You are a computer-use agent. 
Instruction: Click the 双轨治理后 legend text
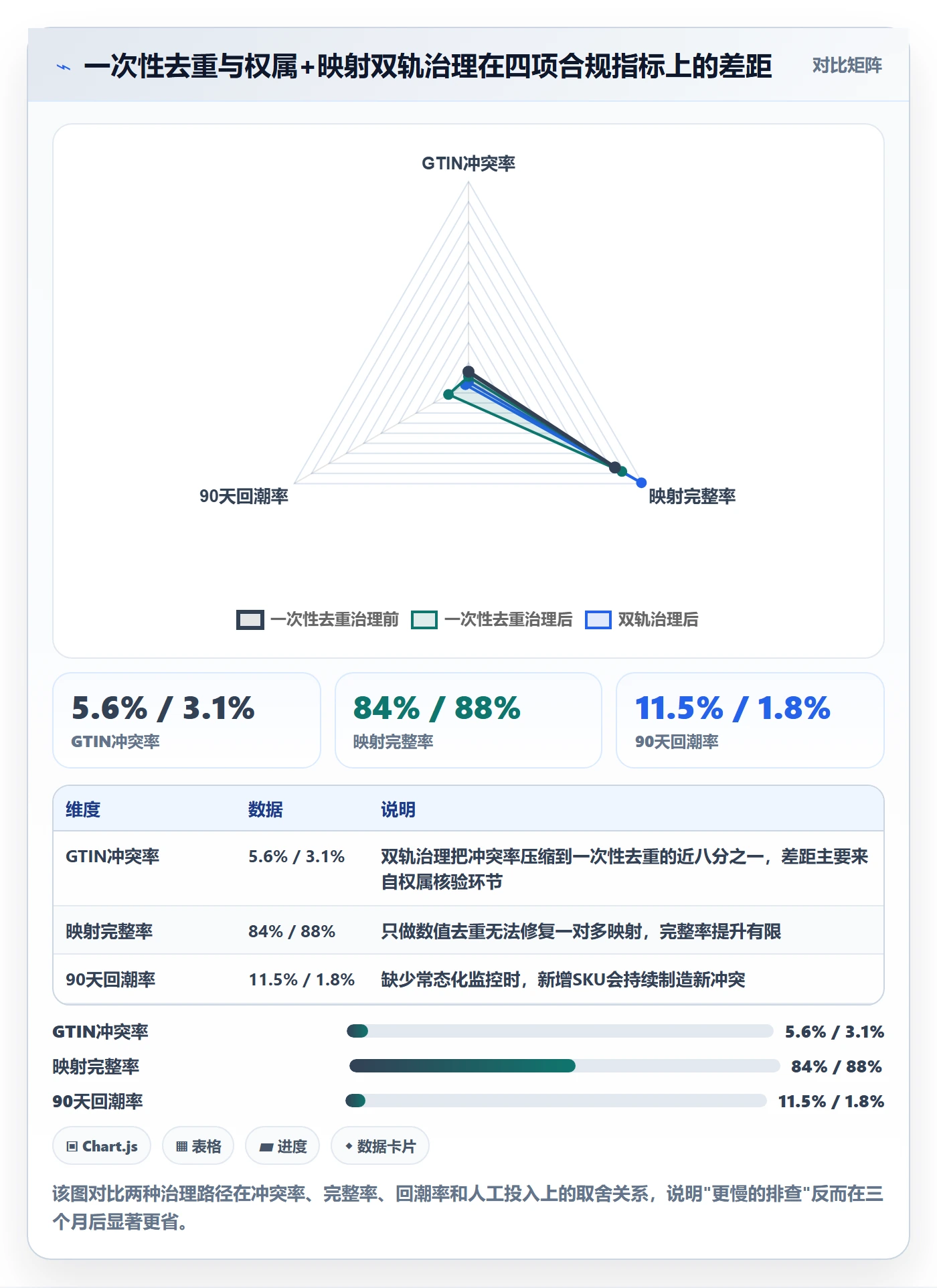658,619
